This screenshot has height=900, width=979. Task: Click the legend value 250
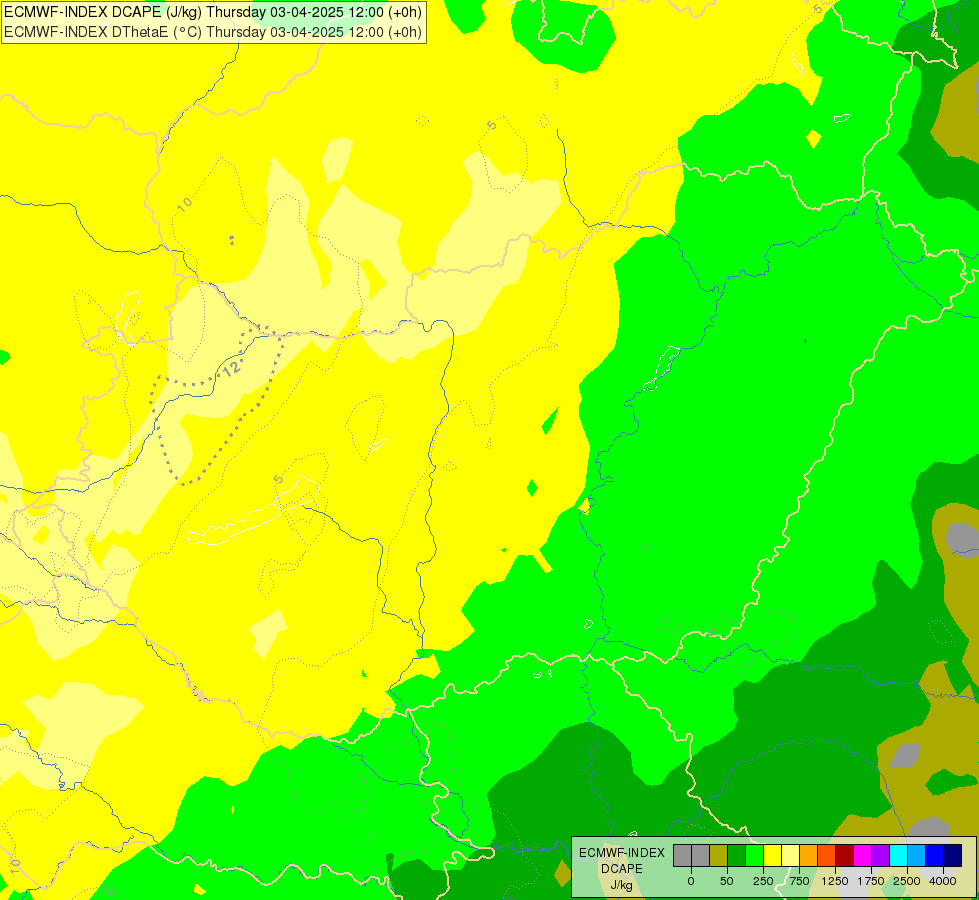[763, 881]
